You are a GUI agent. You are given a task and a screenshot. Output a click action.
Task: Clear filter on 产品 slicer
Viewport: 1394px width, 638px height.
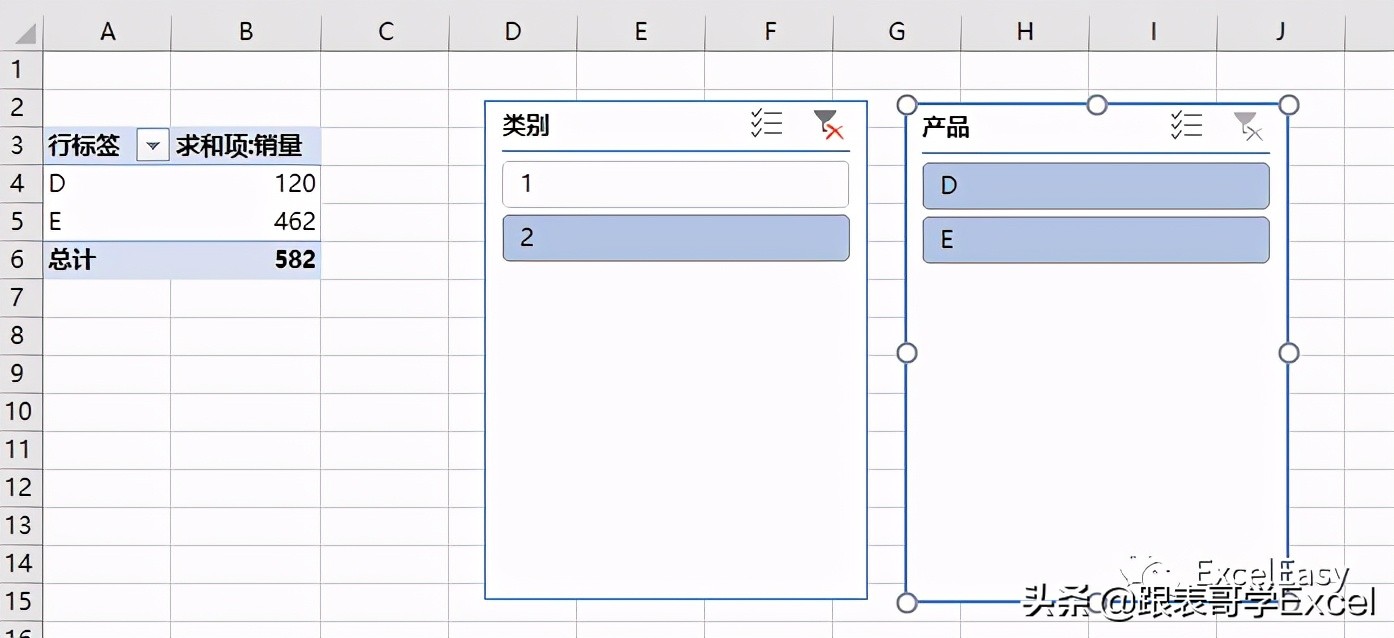point(1248,126)
